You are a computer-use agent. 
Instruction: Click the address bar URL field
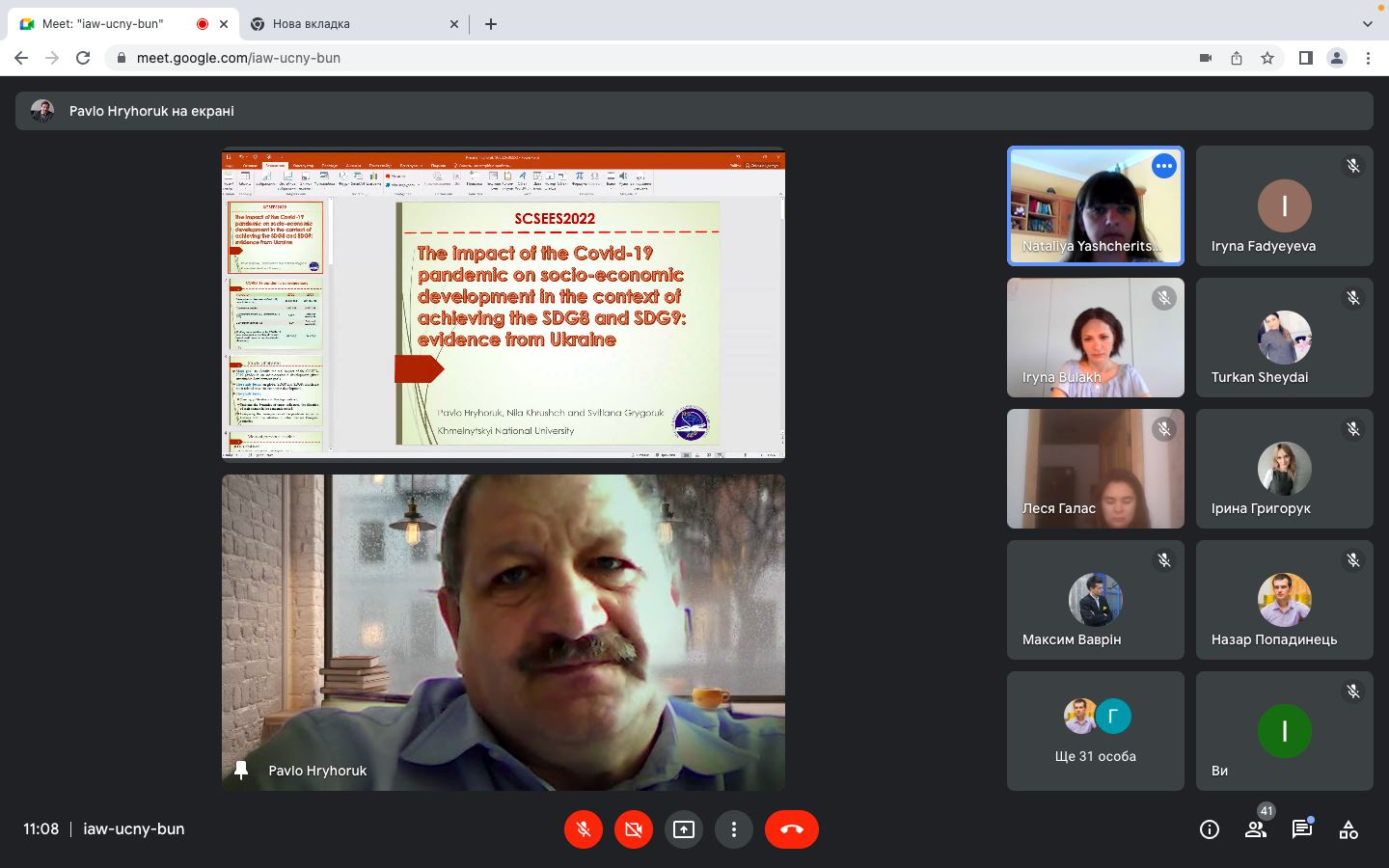point(579,58)
